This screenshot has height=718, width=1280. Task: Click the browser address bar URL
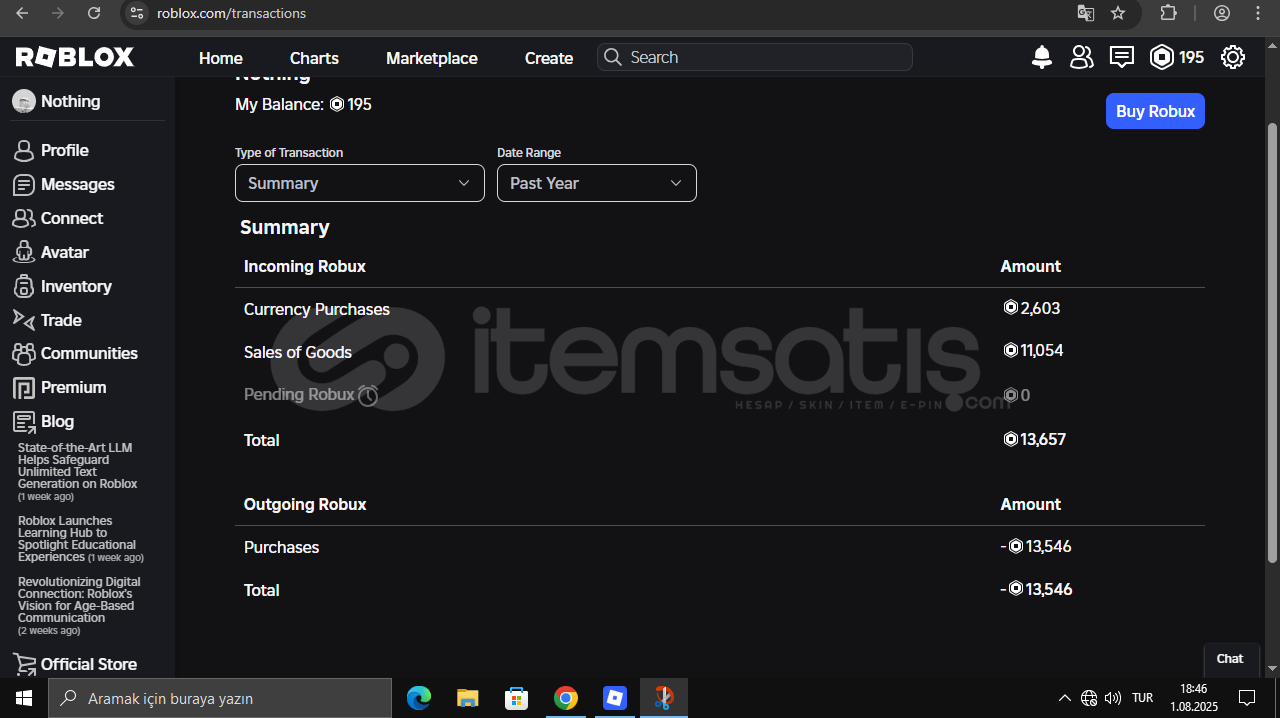[x=231, y=13]
